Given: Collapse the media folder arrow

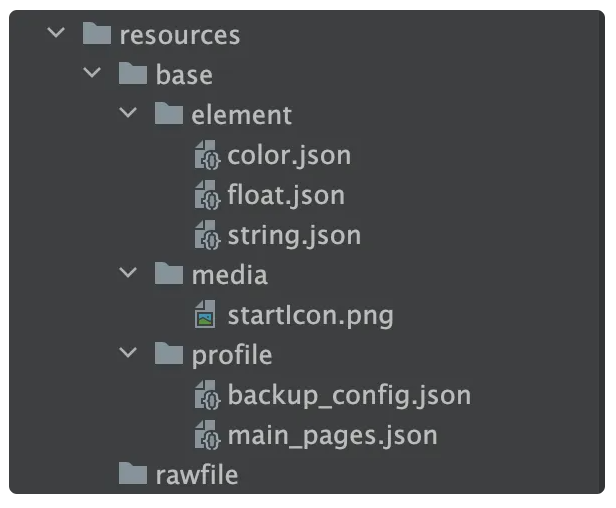Looking at the screenshot, I should pyautogui.click(x=128, y=275).
